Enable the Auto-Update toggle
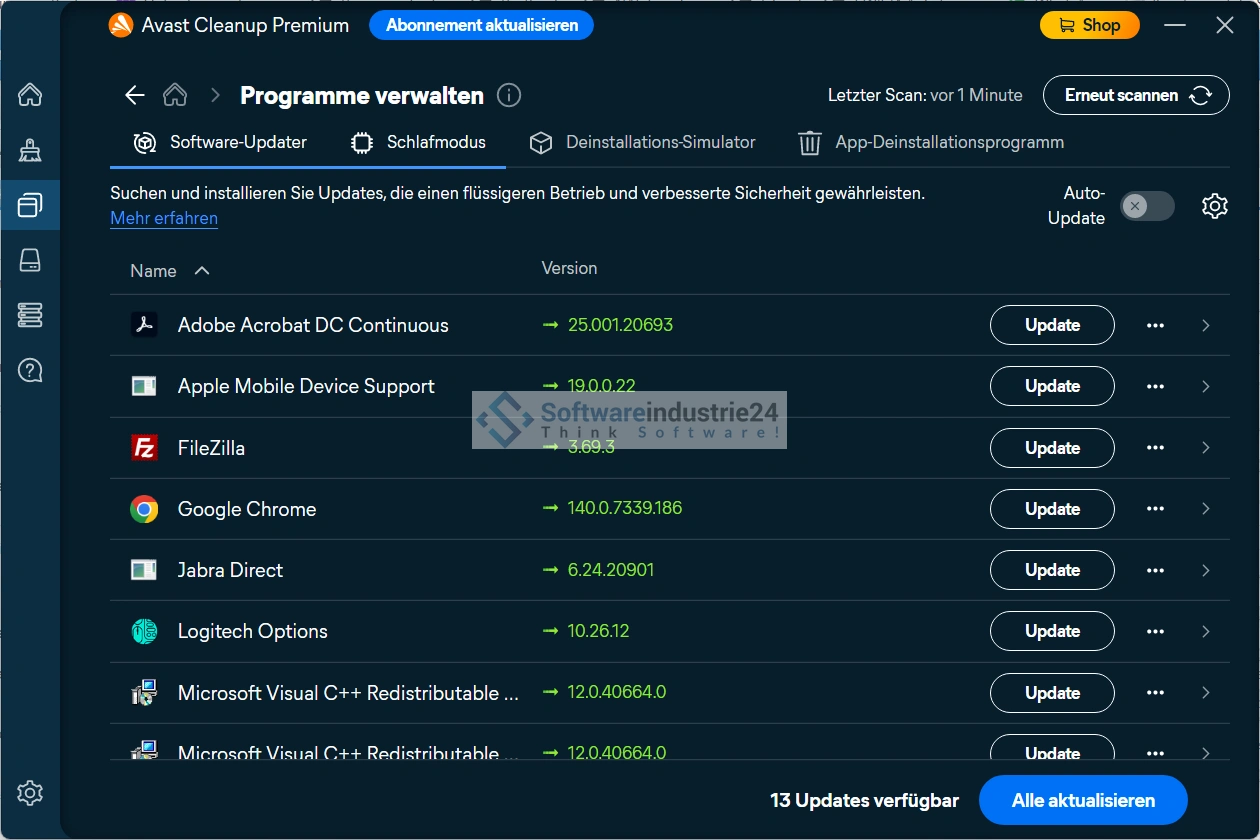 click(1146, 206)
